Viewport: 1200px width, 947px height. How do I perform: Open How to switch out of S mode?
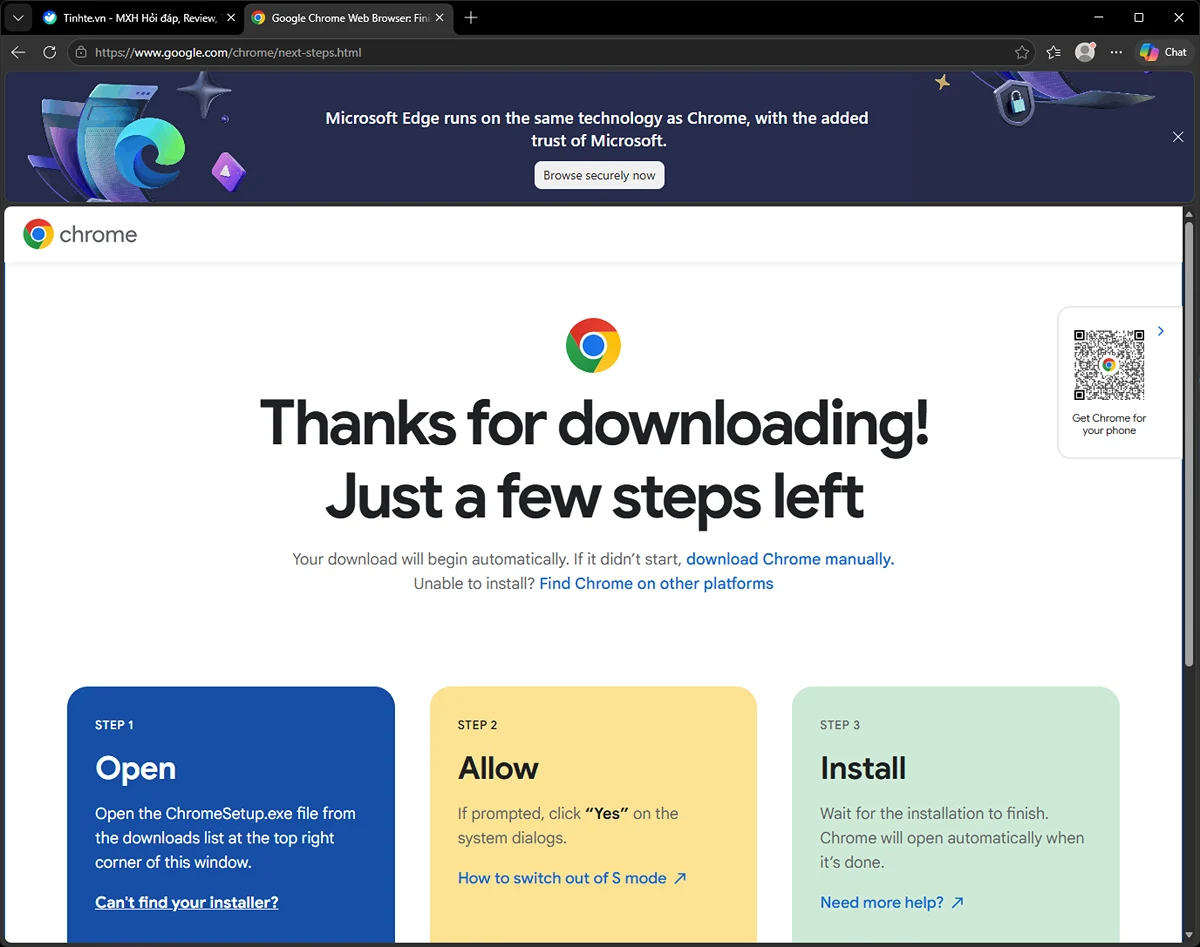[x=572, y=878]
